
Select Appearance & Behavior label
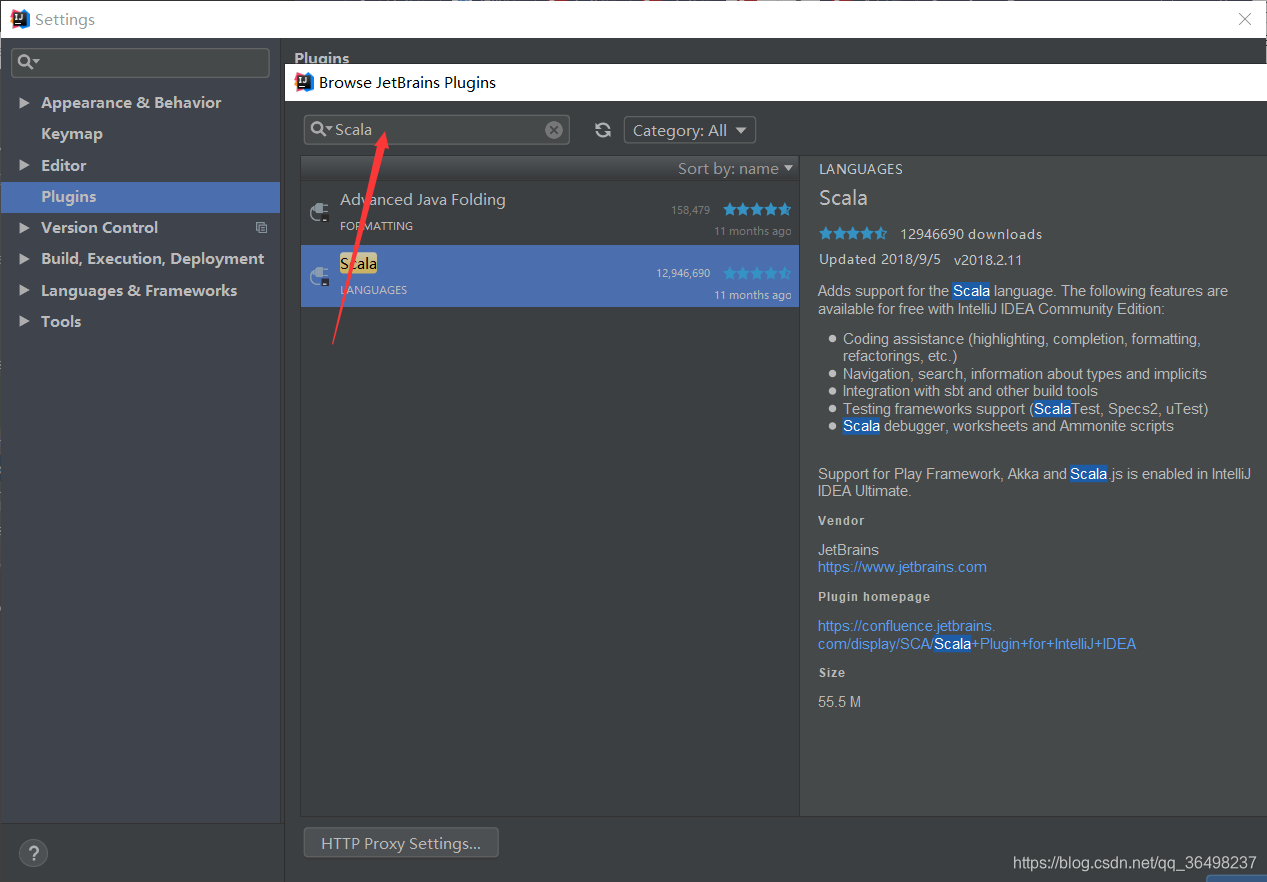click(x=131, y=103)
